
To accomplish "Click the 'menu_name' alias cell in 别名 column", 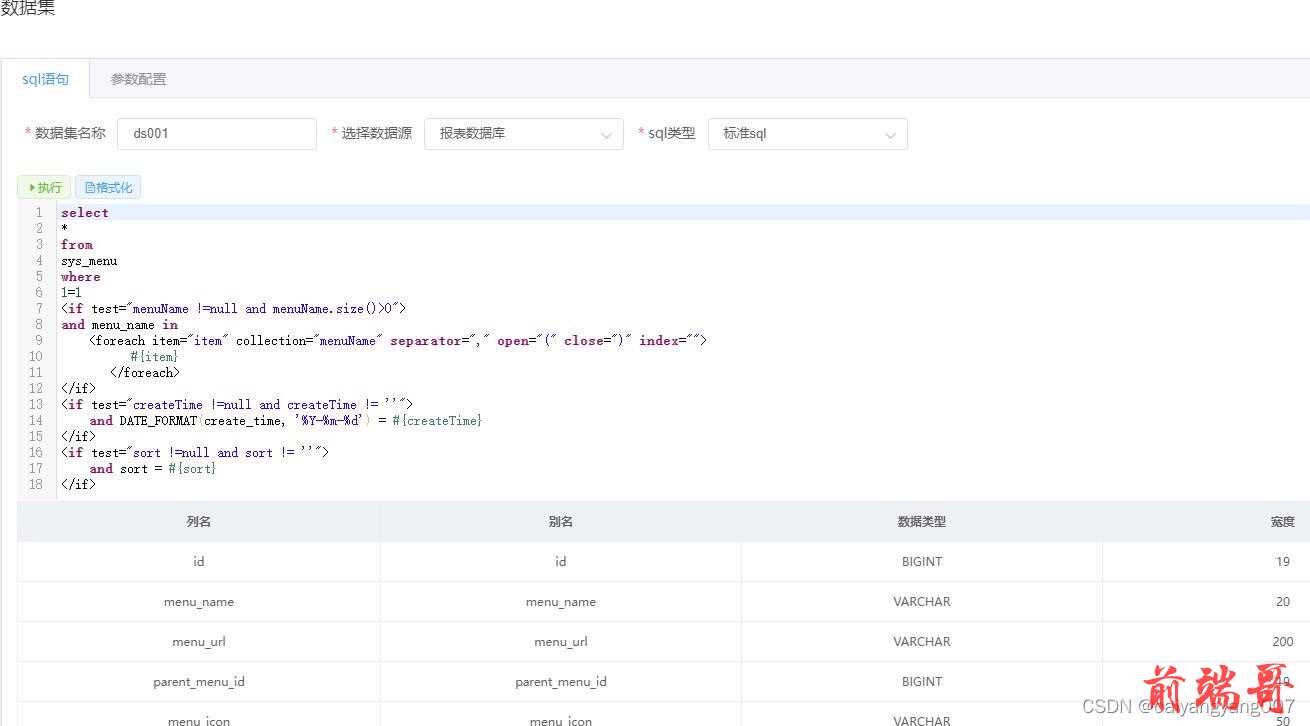I will 560,602.
